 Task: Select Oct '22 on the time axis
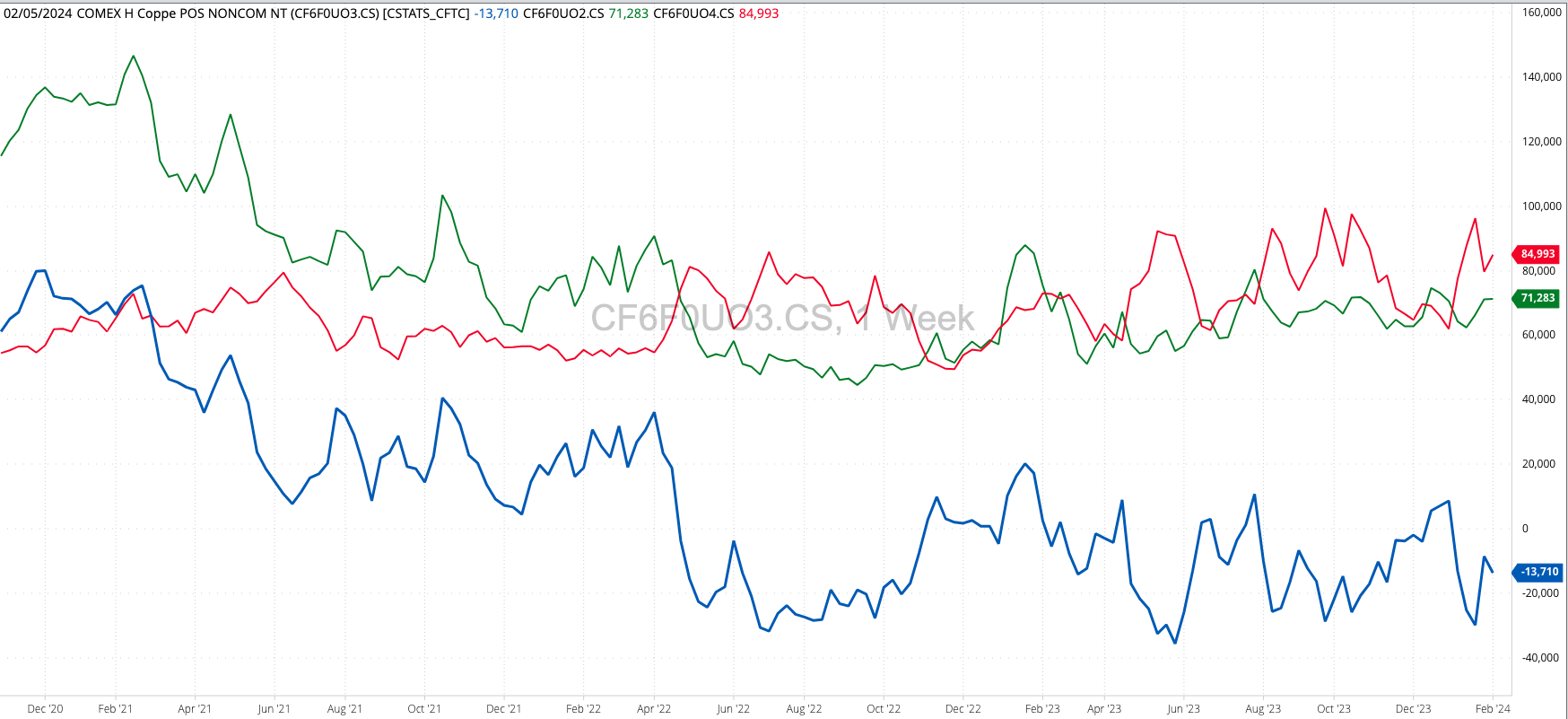click(883, 709)
